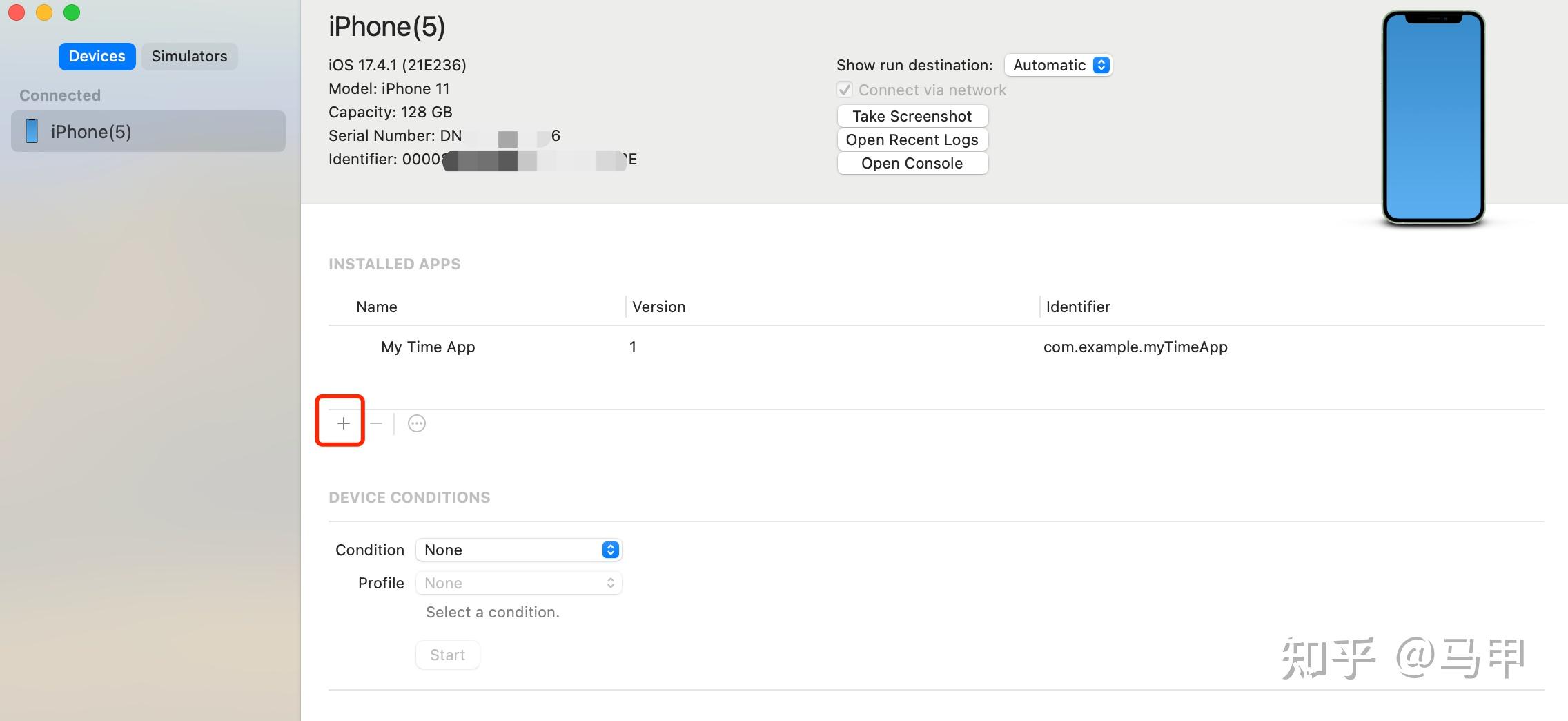Click the plus icon to add app
This screenshot has height=721, width=1568.
(x=343, y=423)
